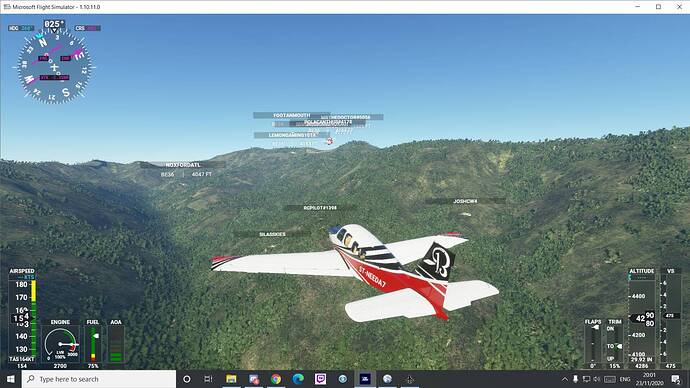Click the altitude tape scale
Image resolution: width=690 pixels, height=388 pixels.
[642, 318]
